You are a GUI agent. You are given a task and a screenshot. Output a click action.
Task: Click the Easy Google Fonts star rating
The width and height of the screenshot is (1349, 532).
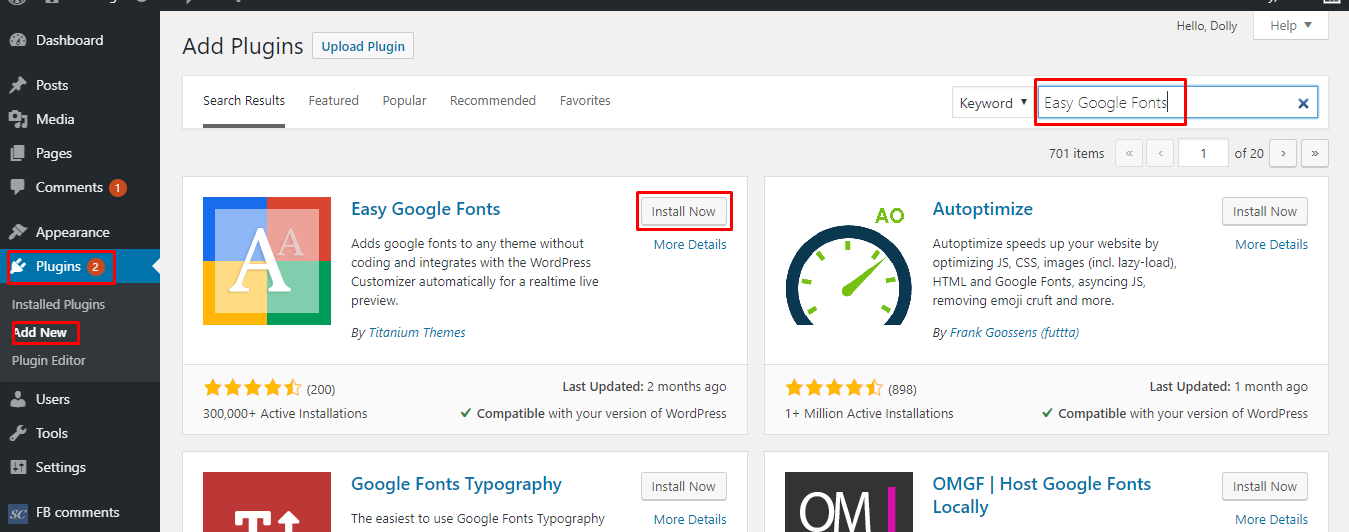tap(252, 388)
